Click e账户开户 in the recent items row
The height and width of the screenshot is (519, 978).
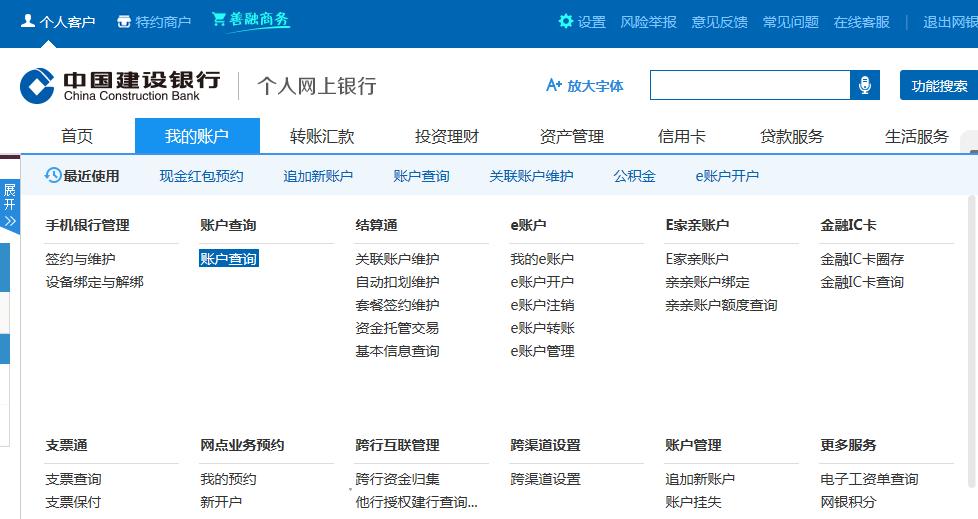[x=727, y=176]
